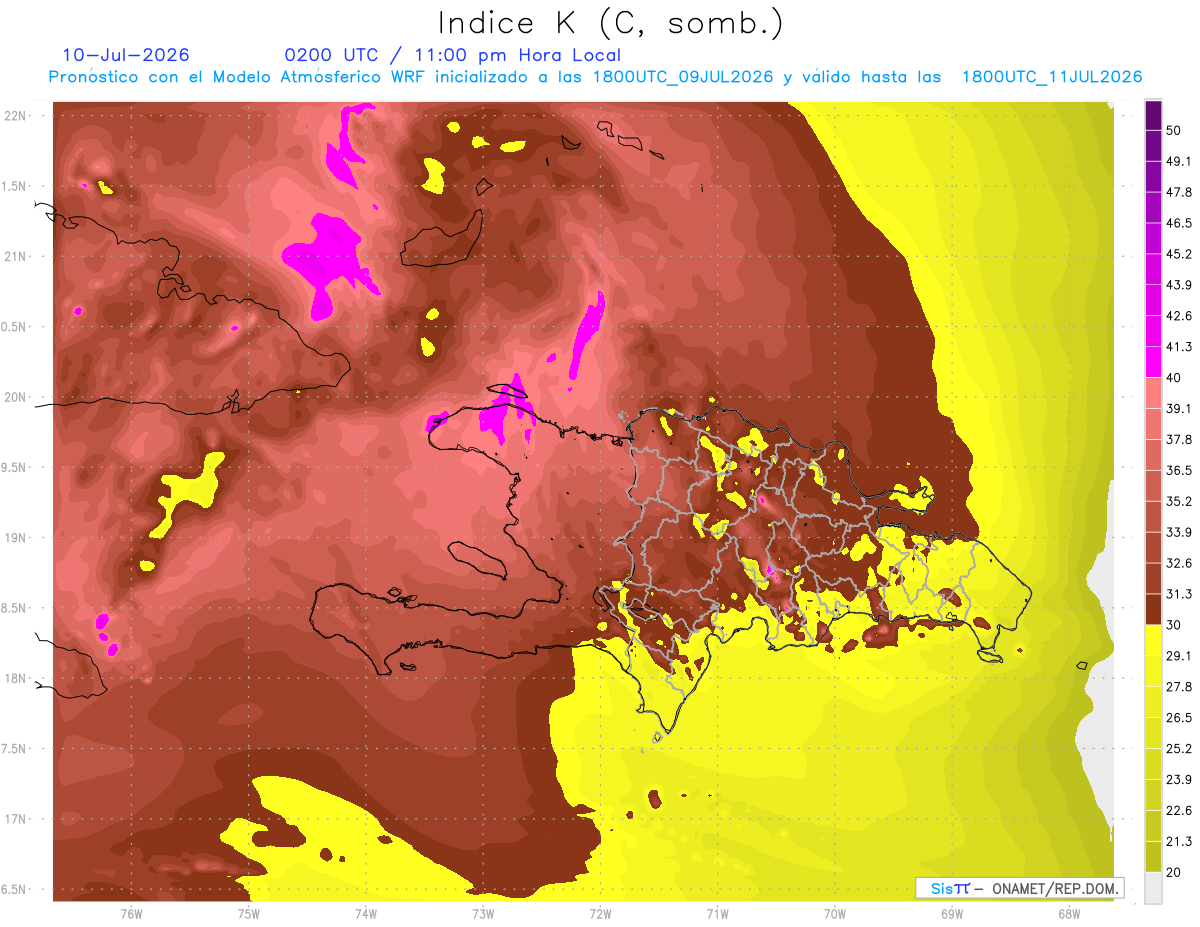Click the colorbar value "35.2"
The image size is (1200, 927).
click(x=1178, y=502)
